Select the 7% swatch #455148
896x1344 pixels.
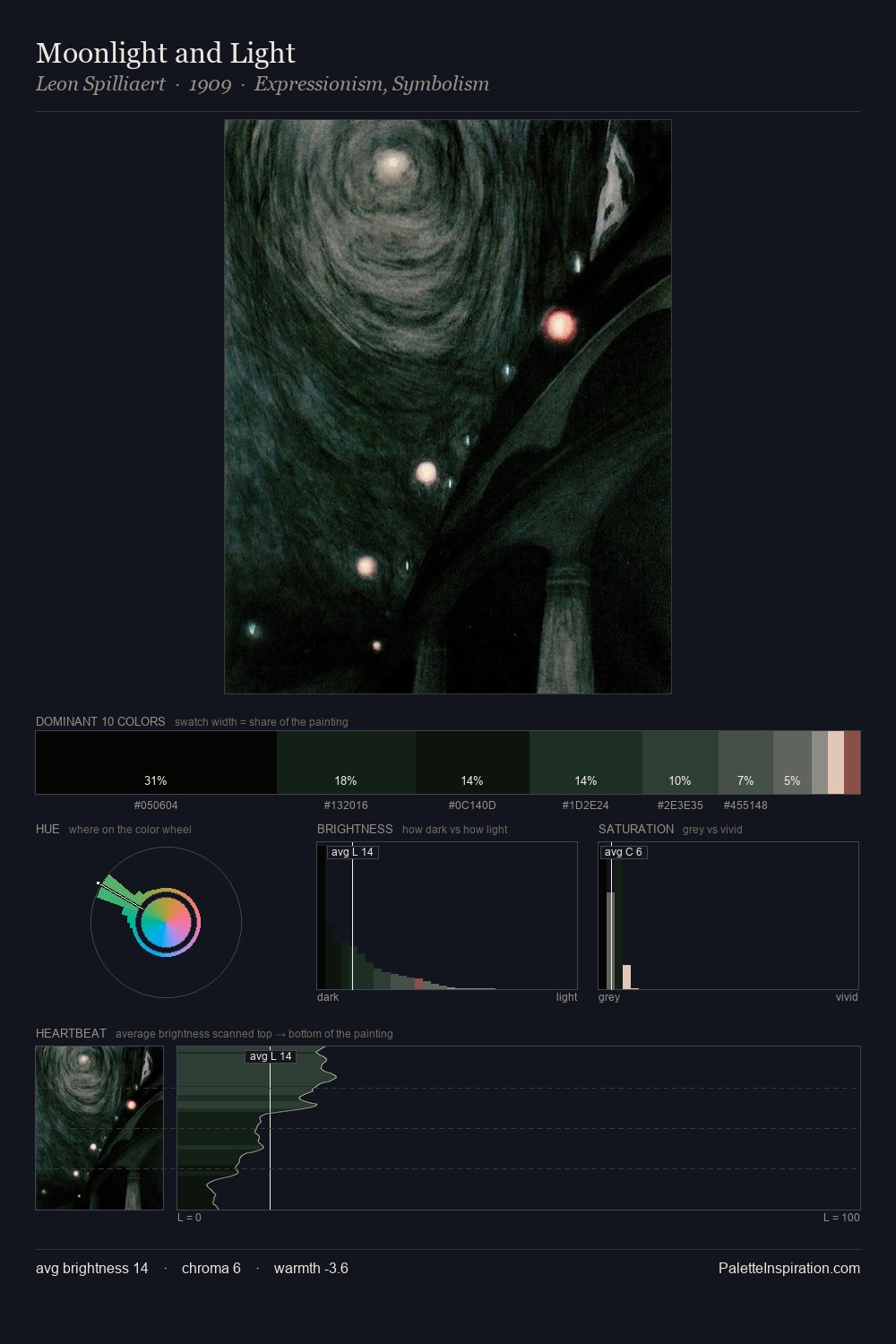[745, 762]
